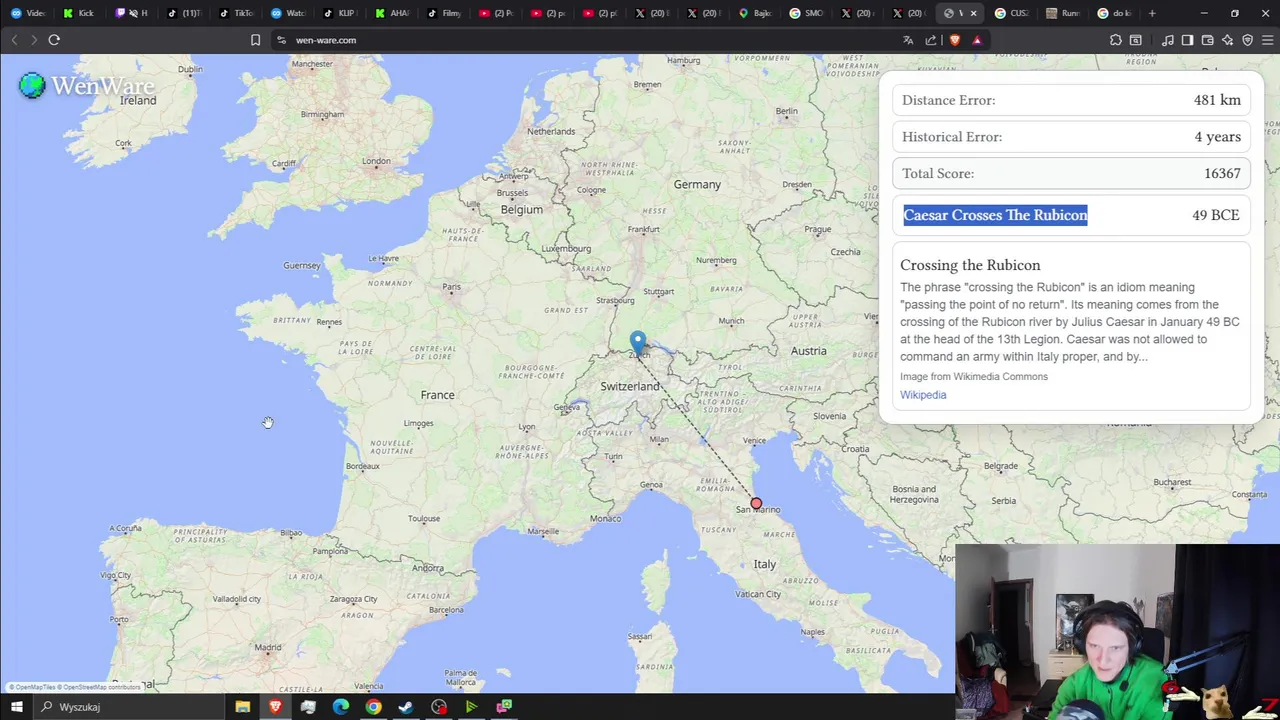Screen dimensions: 1280x720
Task: Open the Brave VPN shield icon
Action: coord(1247,40)
